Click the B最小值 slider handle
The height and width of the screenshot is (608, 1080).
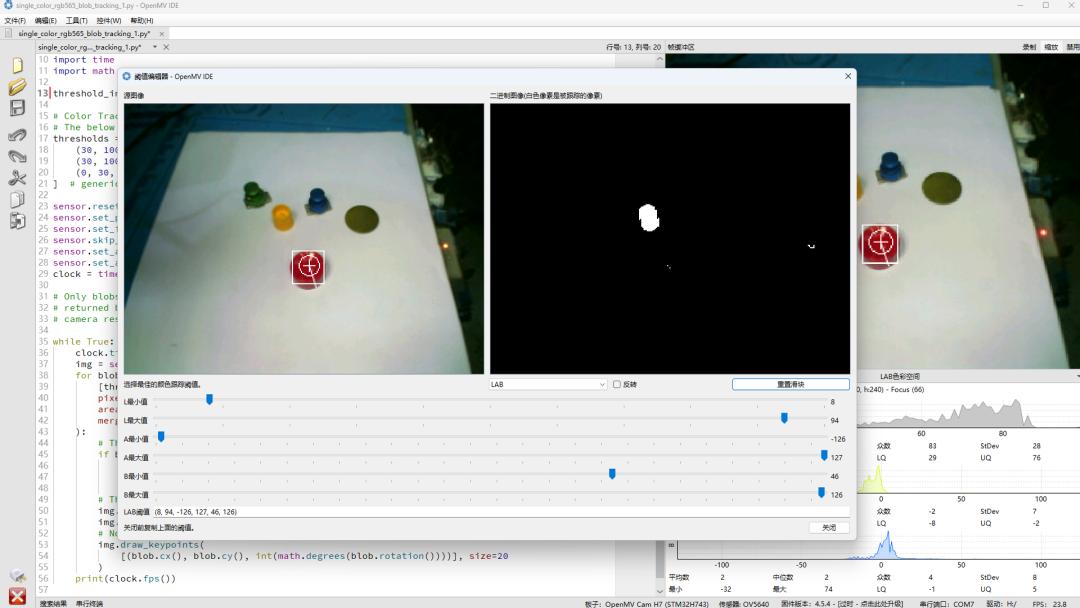point(612,475)
